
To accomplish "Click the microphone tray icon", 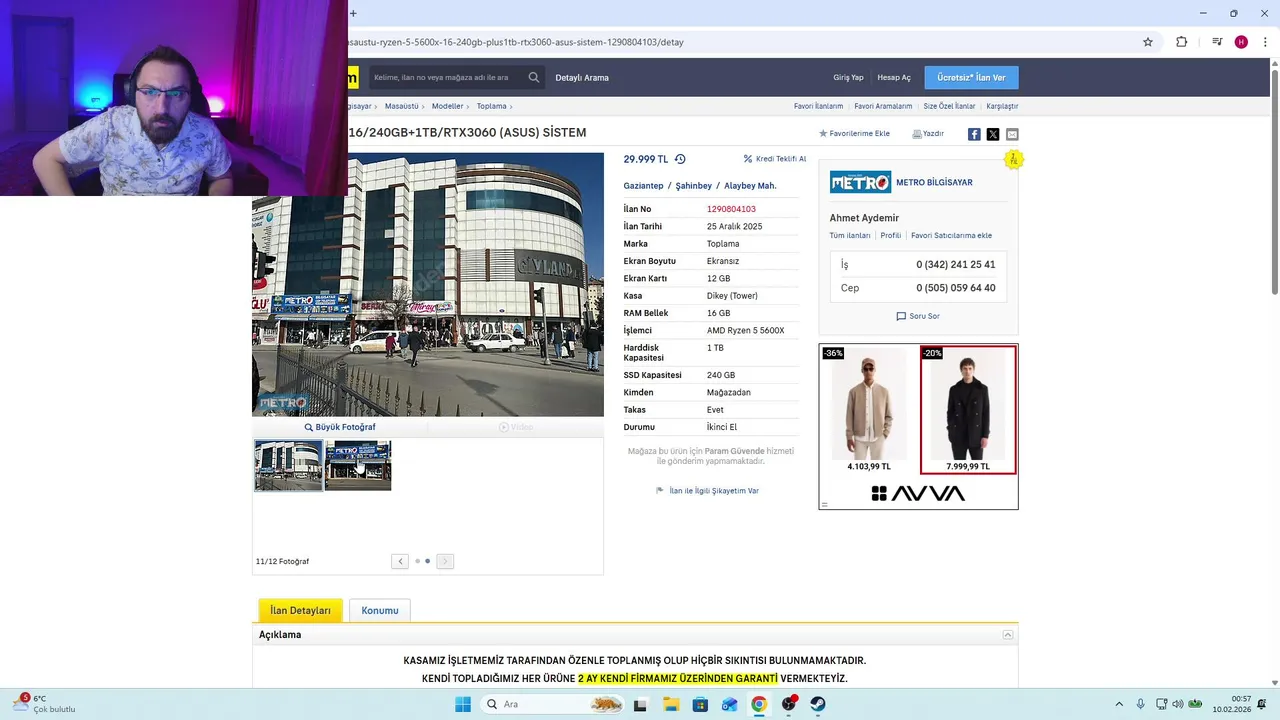I will (1141, 704).
